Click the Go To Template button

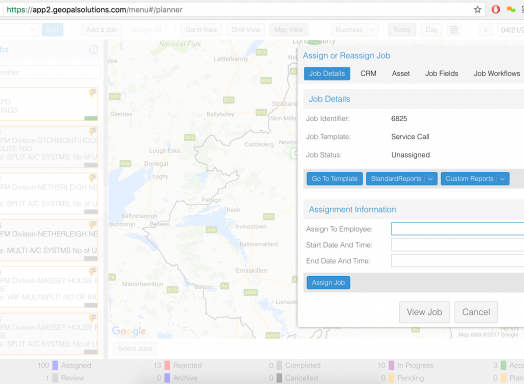335,179
